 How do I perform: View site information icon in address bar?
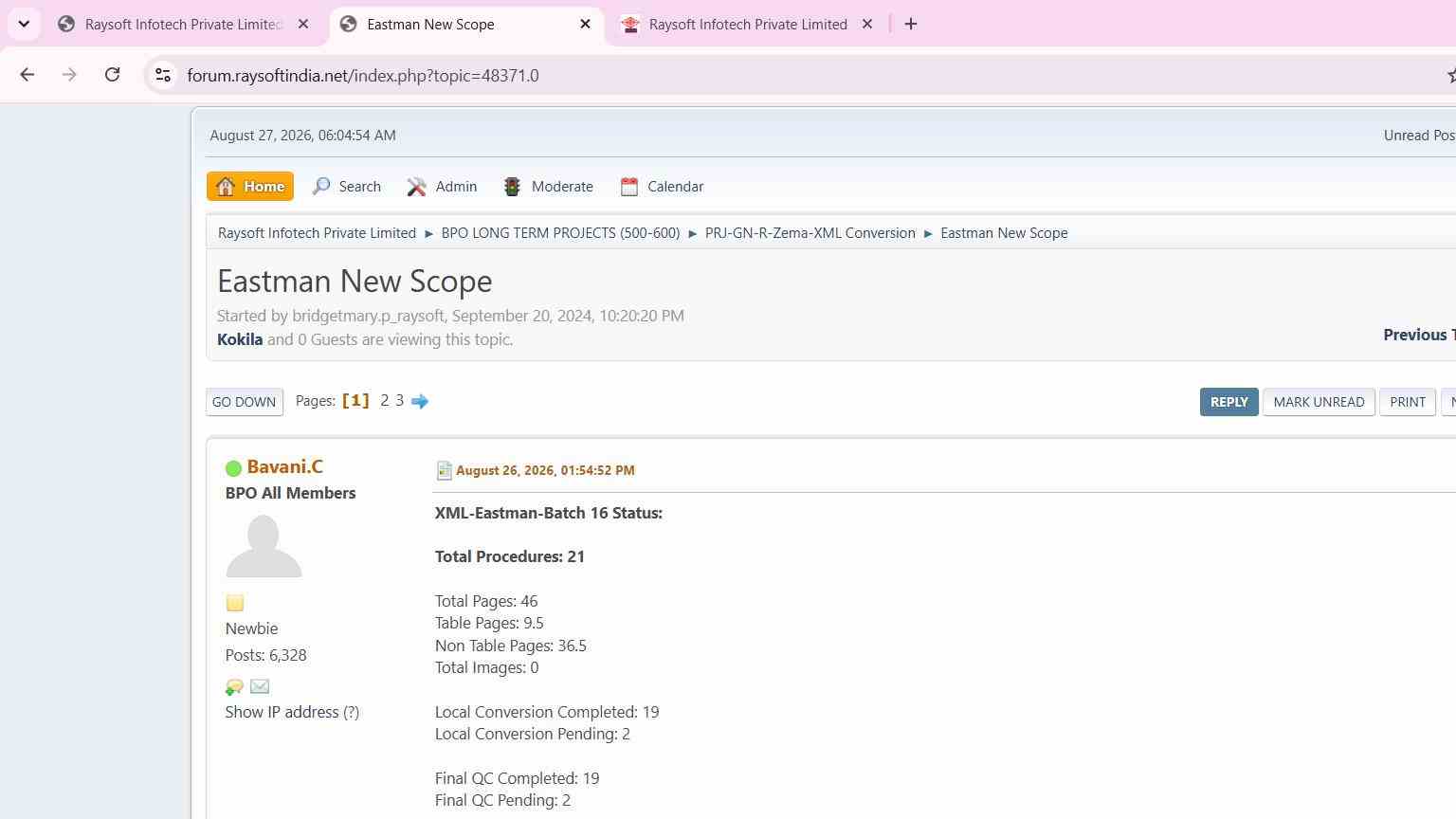[x=163, y=75]
